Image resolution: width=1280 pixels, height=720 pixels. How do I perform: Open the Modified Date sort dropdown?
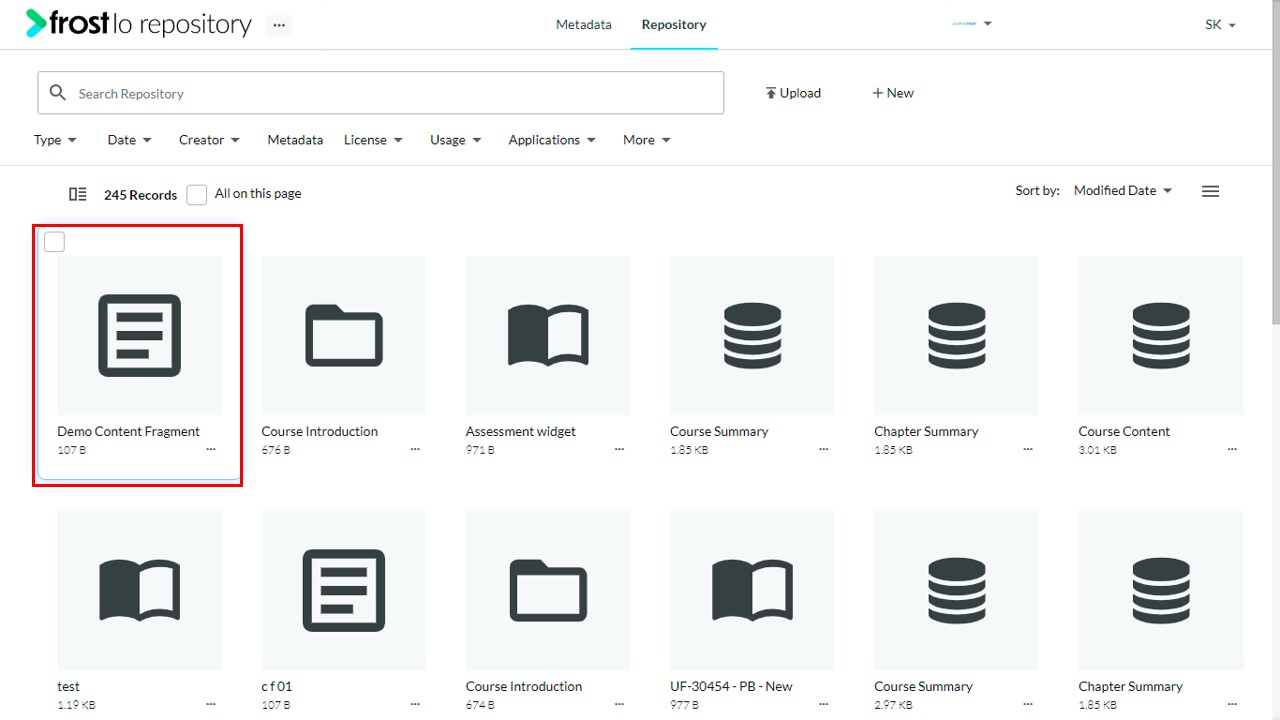click(x=1122, y=190)
